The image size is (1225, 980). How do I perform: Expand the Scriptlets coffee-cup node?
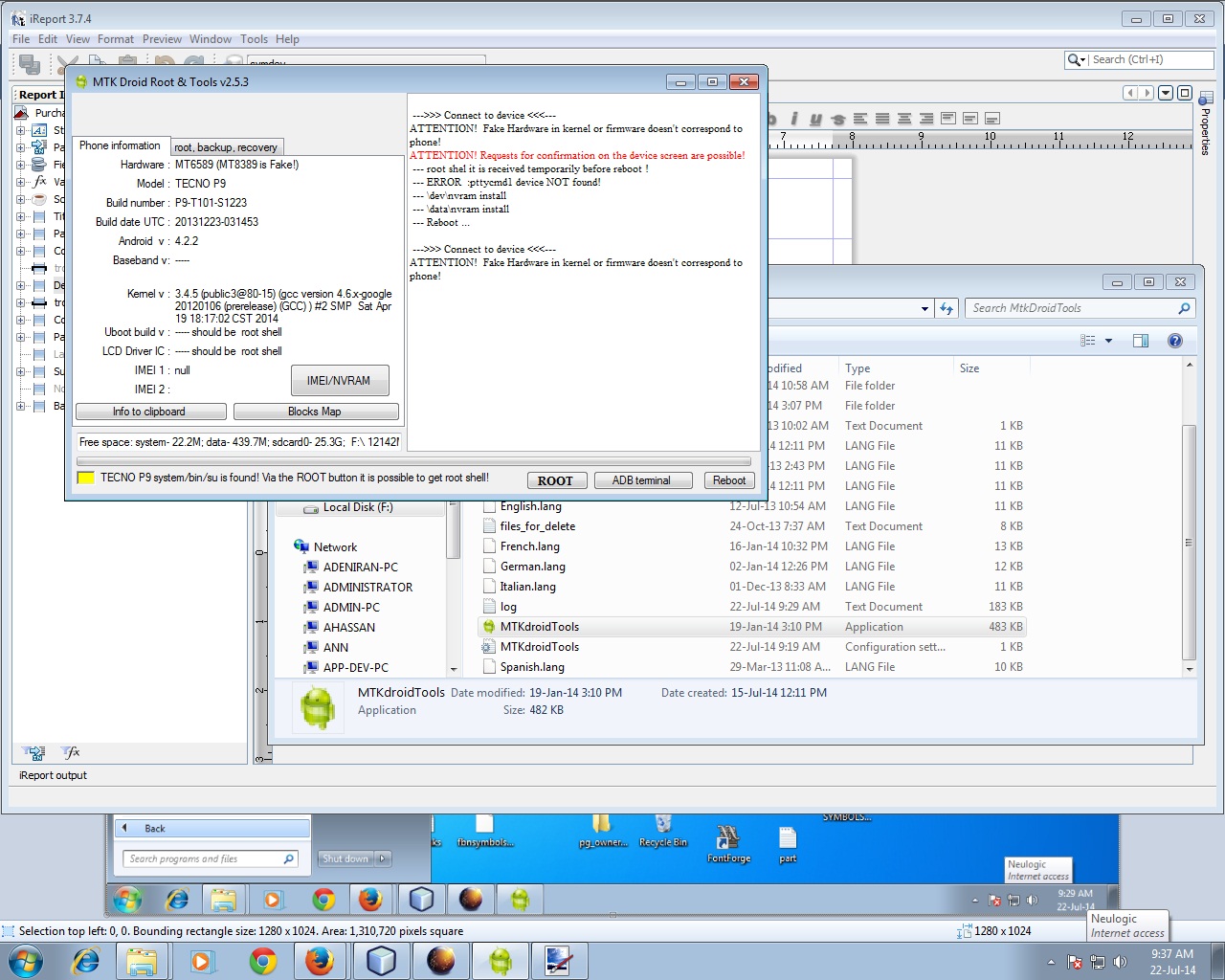pos(20,199)
